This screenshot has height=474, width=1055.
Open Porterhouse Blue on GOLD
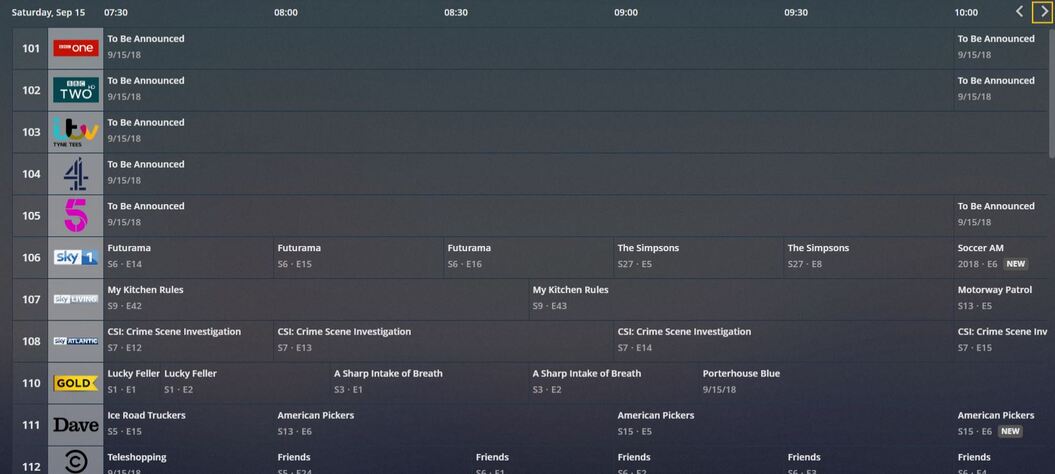[873, 383]
